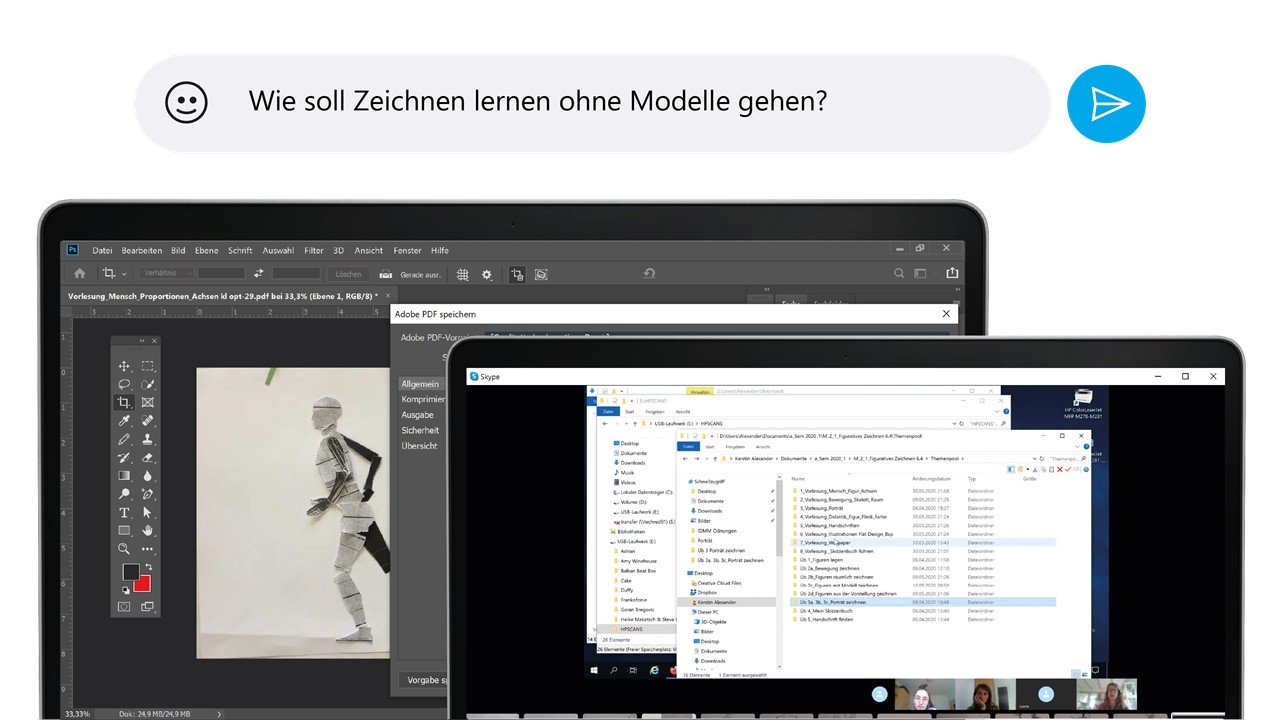The width and height of the screenshot is (1280, 720).
Task: Open the Verhältnis crop ratio dropdown
Action: pos(163,273)
